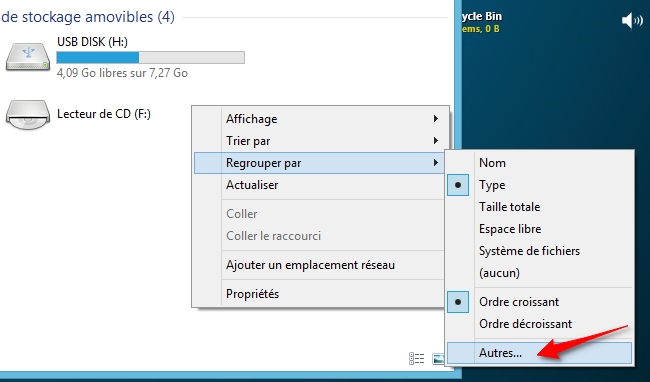Open Autres... to choose more columns

(539, 353)
